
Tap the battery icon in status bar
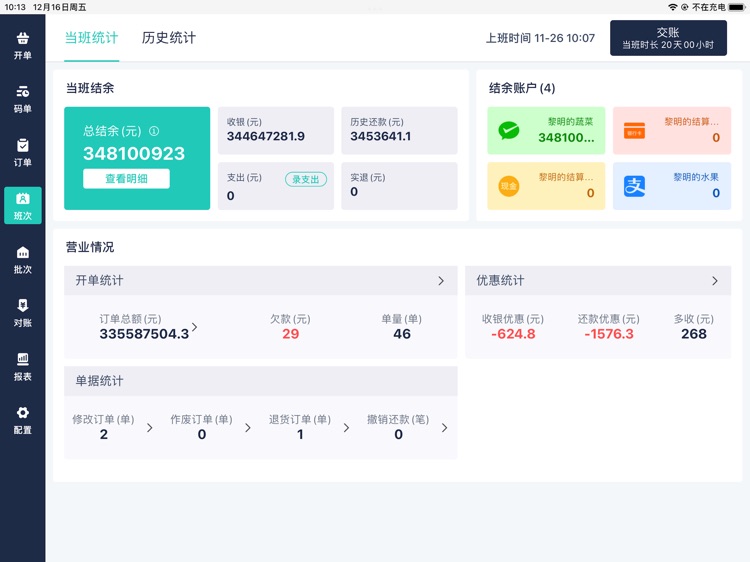point(737,7)
